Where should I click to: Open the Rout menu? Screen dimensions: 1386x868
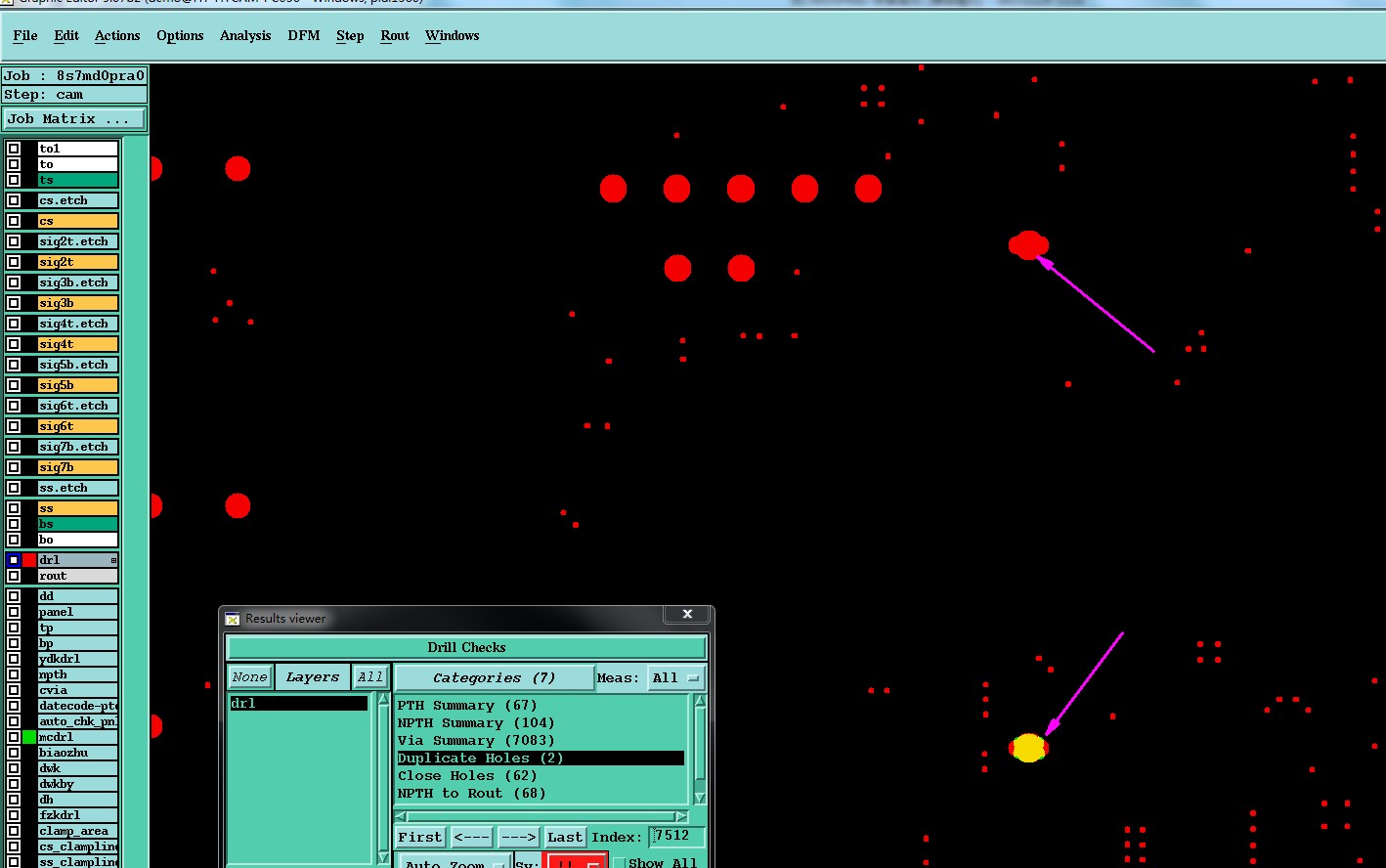[x=395, y=35]
